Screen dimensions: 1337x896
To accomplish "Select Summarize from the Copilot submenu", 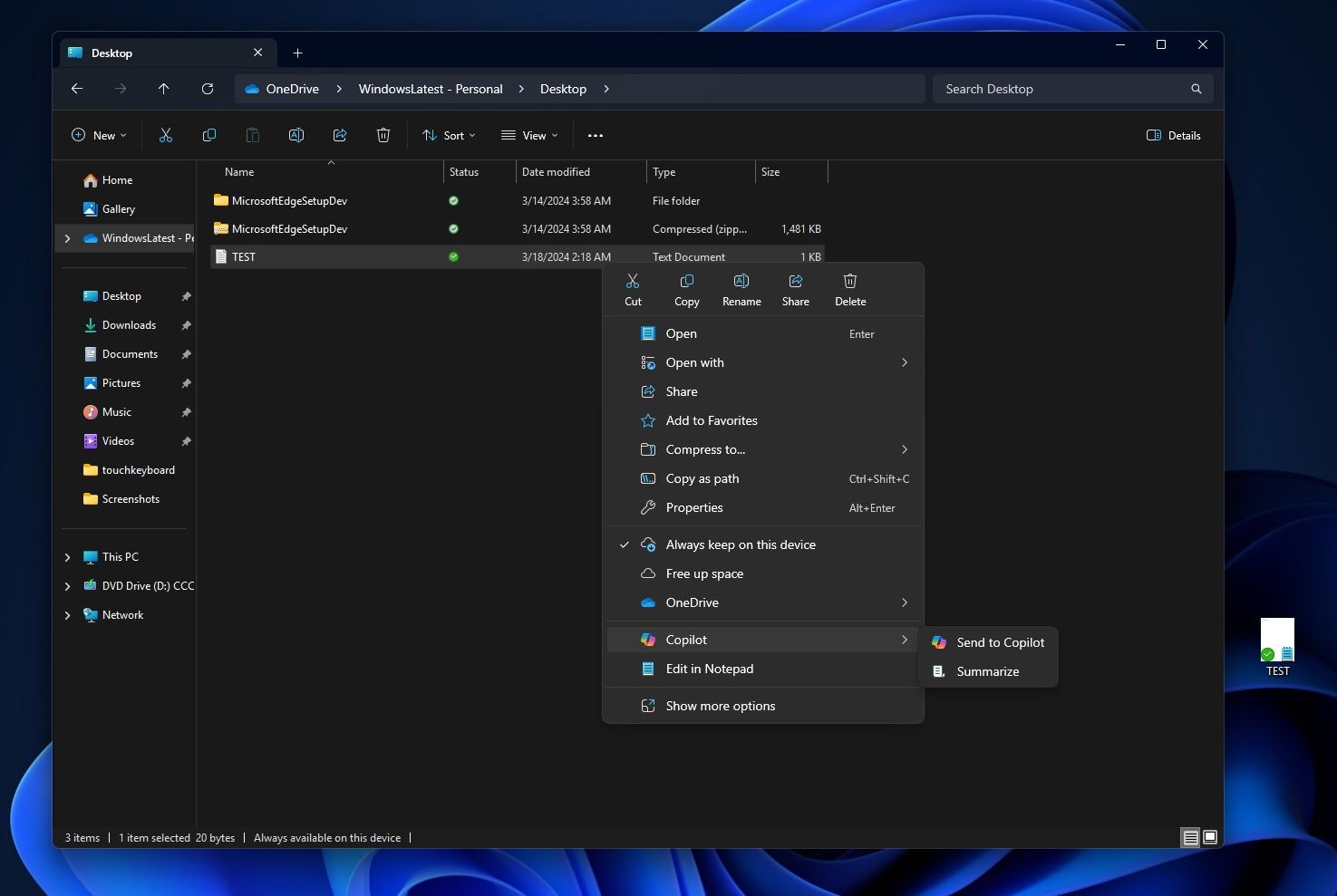I will [x=987, y=671].
